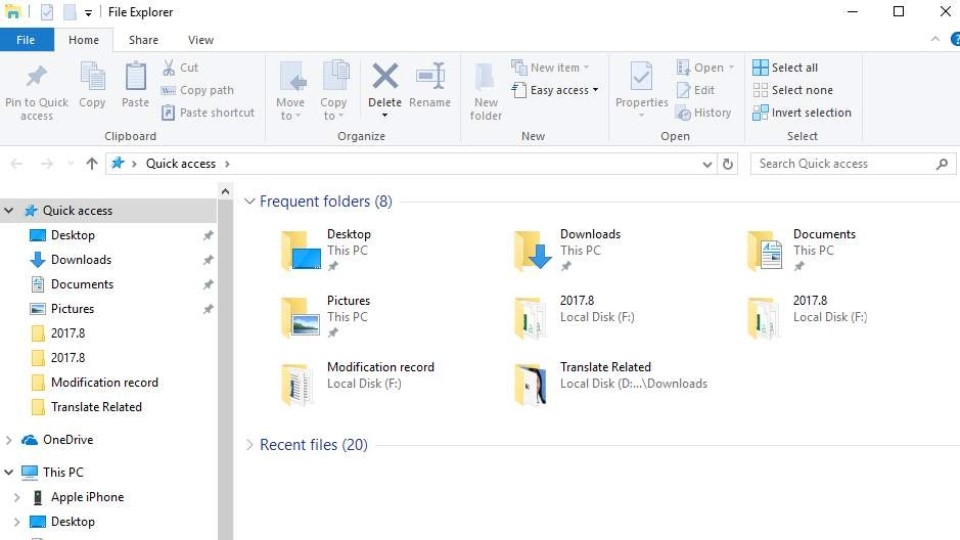Expand the OneDrive tree node
Screen dimensions: 960x540
click(x=9, y=440)
